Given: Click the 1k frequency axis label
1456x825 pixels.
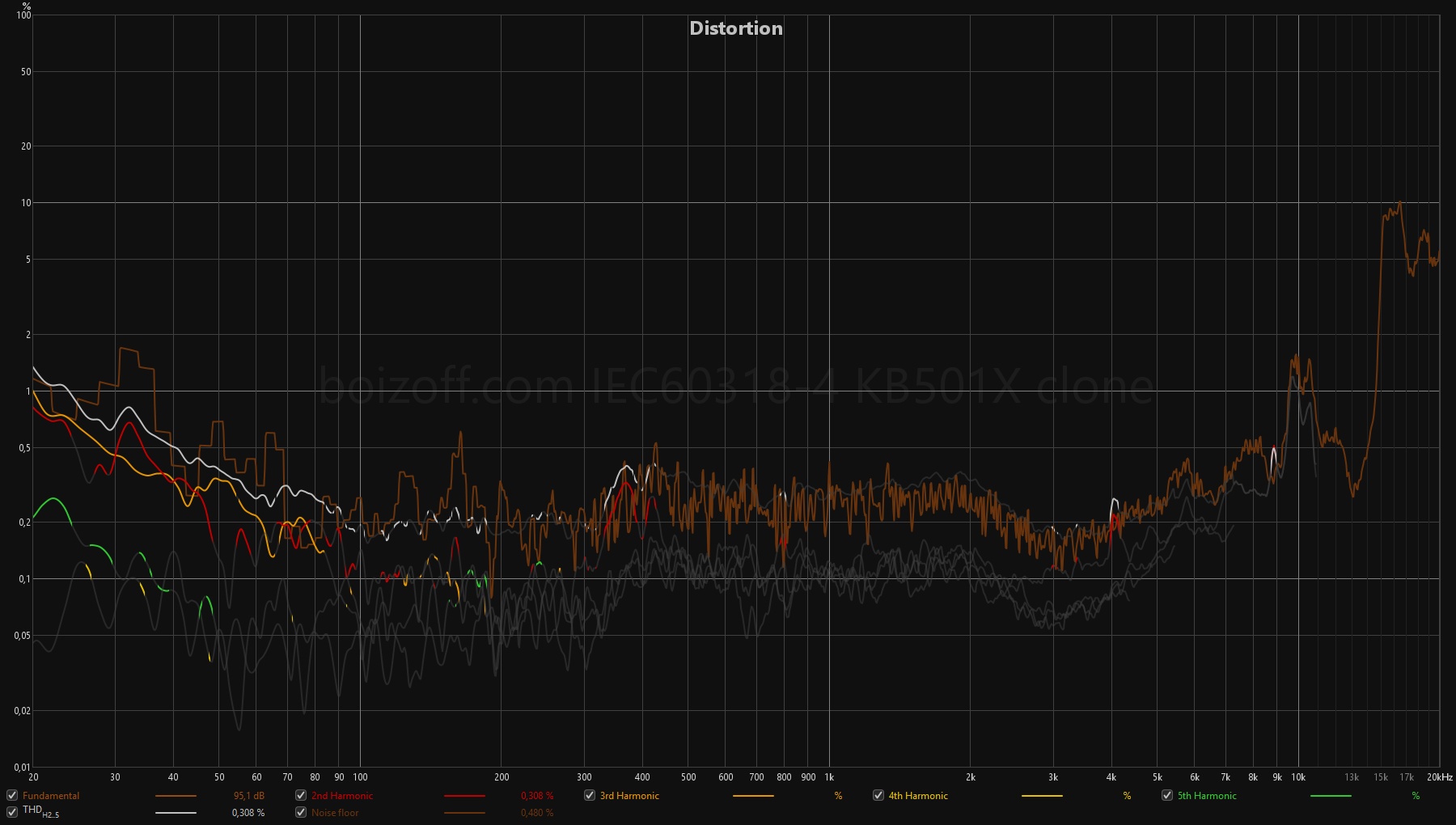Looking at the screenshot, I should 829,777.
